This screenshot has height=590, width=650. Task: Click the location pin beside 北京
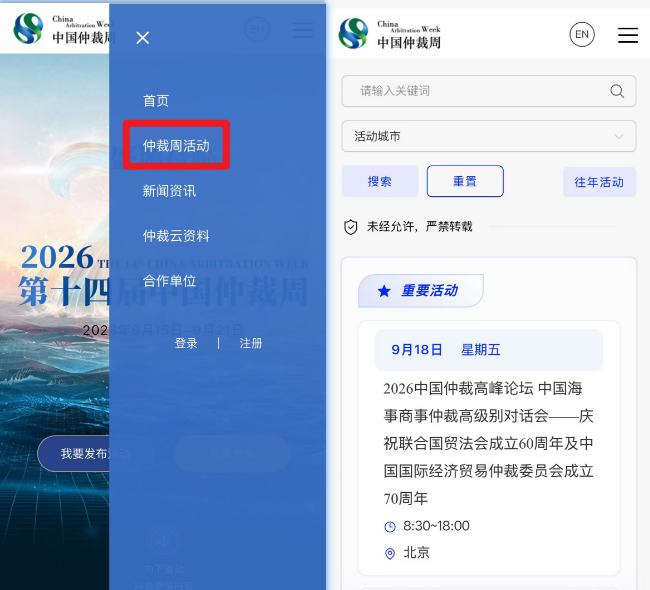pyautogui.click(x=390, y=554)
